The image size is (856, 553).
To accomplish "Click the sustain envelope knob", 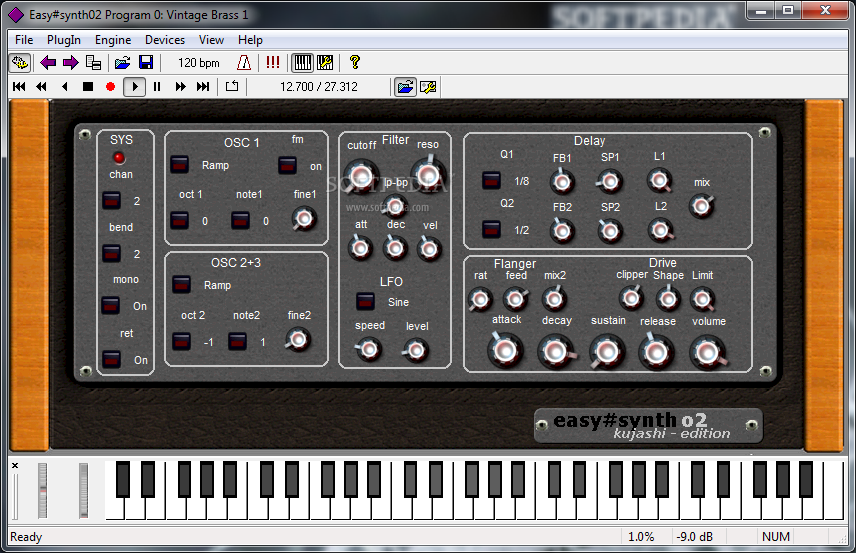I will click(x=607, y=352).
